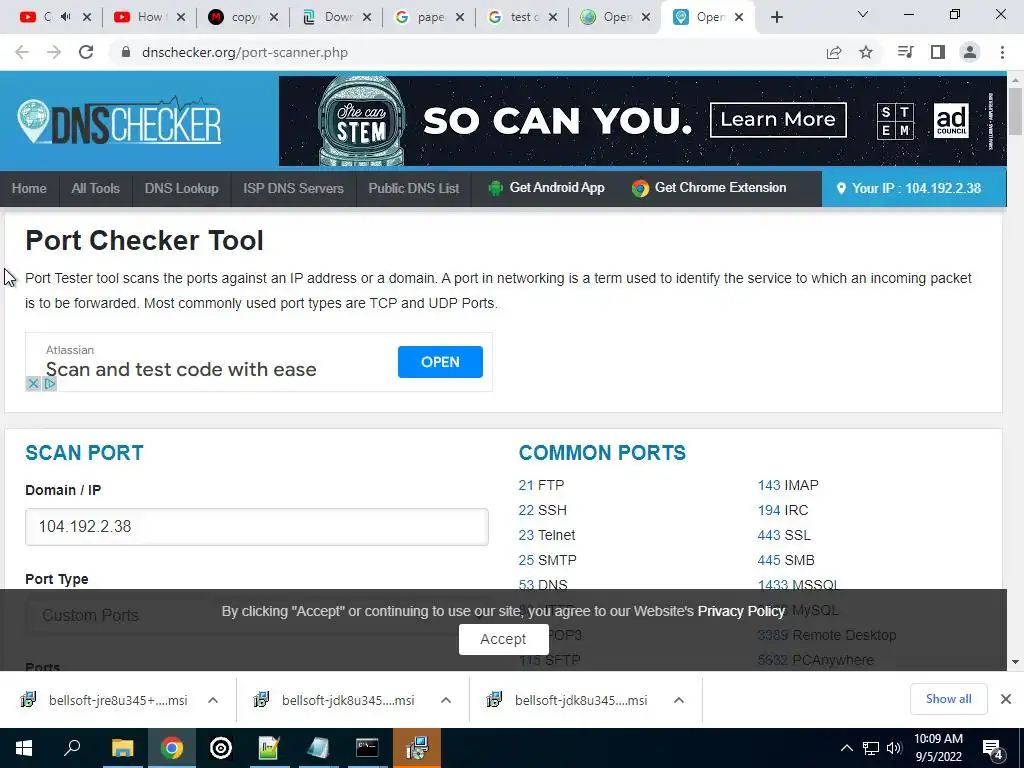The width and height of the screenshot is (1024, 768).
Task: Click the tab search chevron
Action: 863,14
